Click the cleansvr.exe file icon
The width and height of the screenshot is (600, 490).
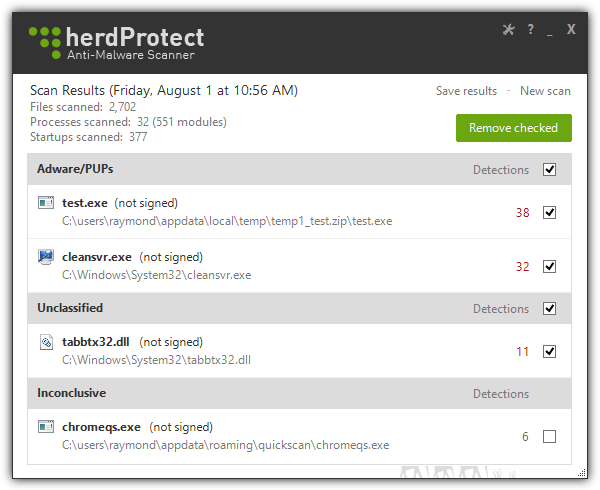[x=46, y=257]
